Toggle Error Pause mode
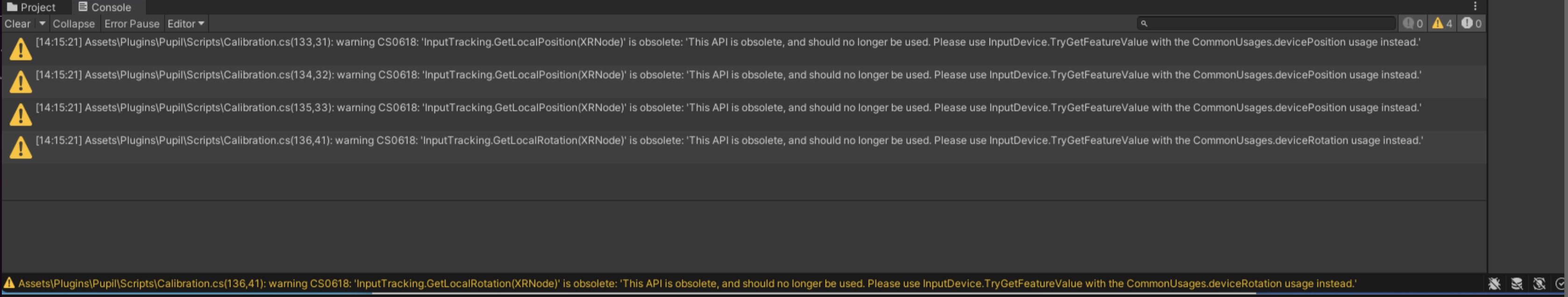Image resolution: width=1568 pixels, height=297 pixels. [x=131, y=24]
